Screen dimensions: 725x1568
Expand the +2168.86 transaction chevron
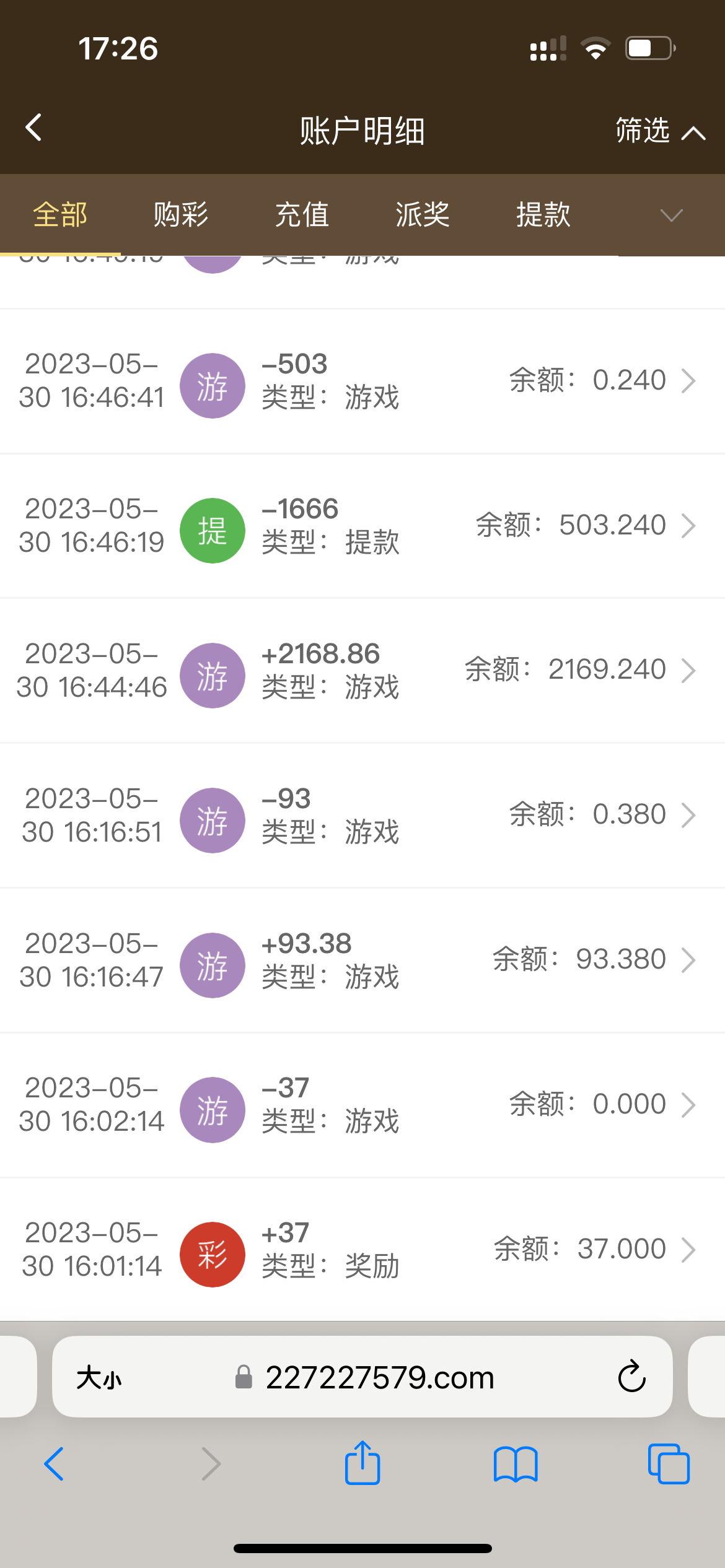click(x=688, y=671)
